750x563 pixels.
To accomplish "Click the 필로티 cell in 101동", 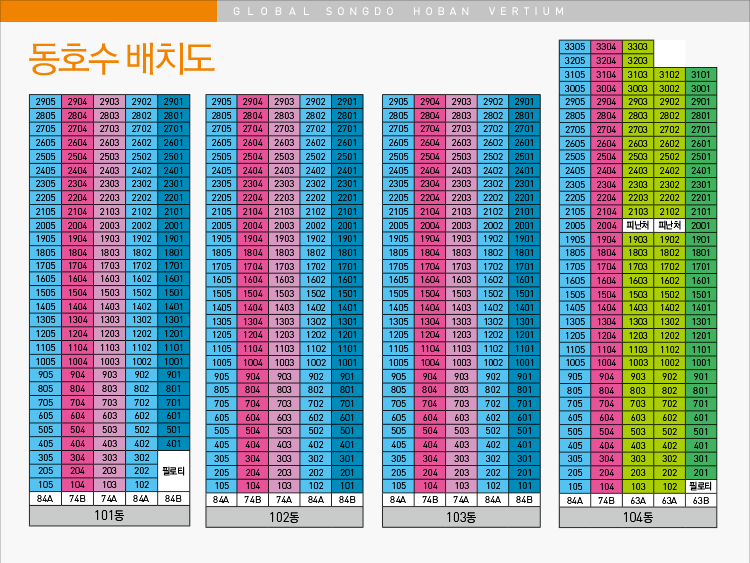I will pos(173,470).
